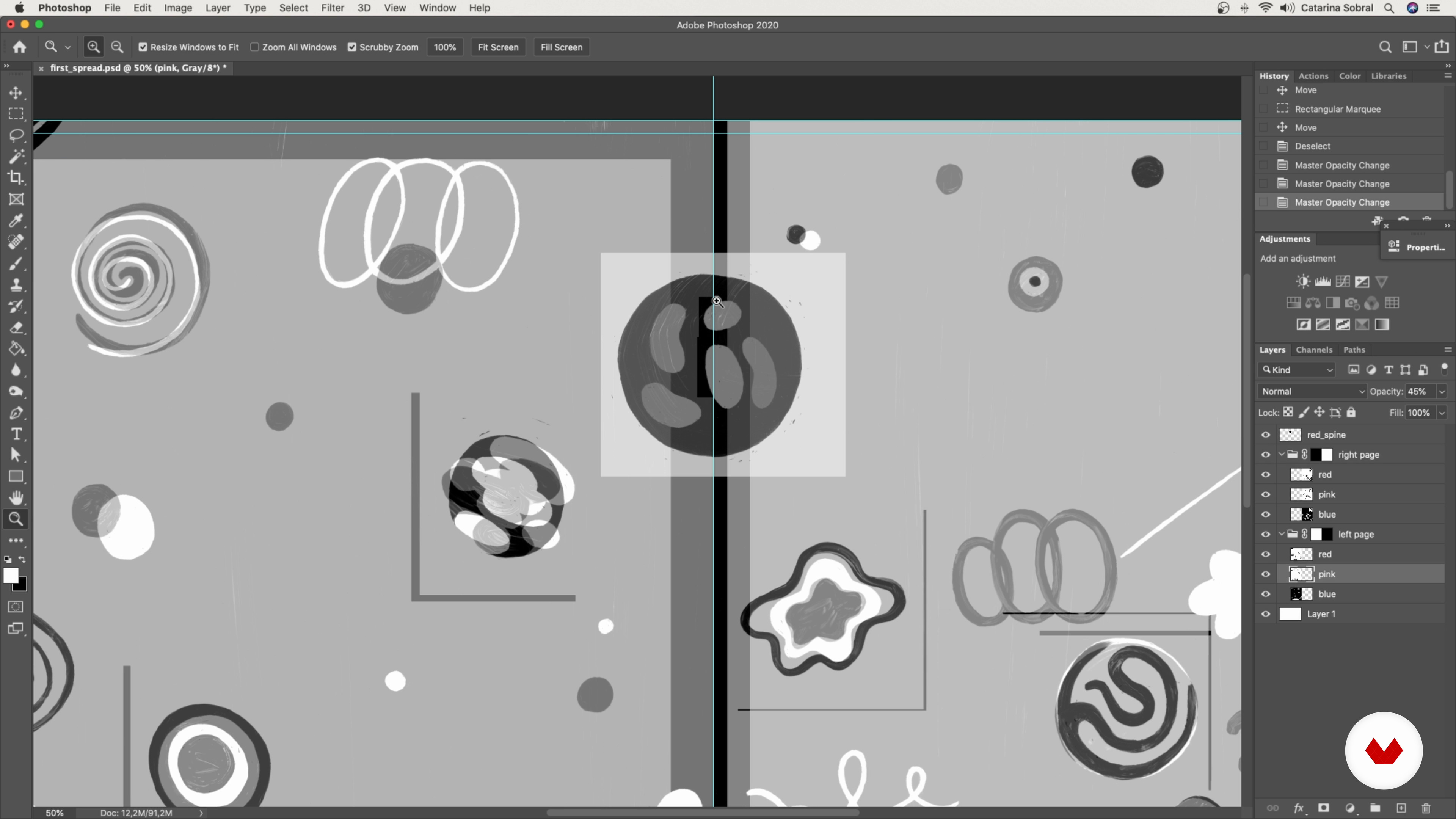Create a new group folder icon
Image resolution: width=1456 pixels, height=819 pixels.
coord(1374,808)
